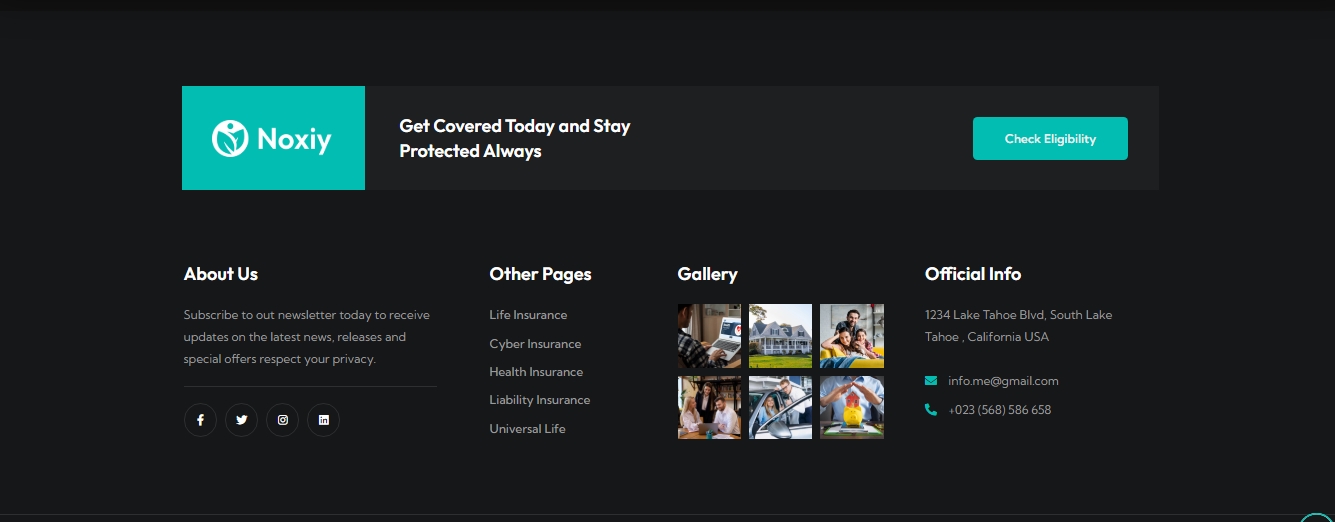Click phone number +023 (568) 586 658
The image size is (1335, 522).
tap(999, 410)
